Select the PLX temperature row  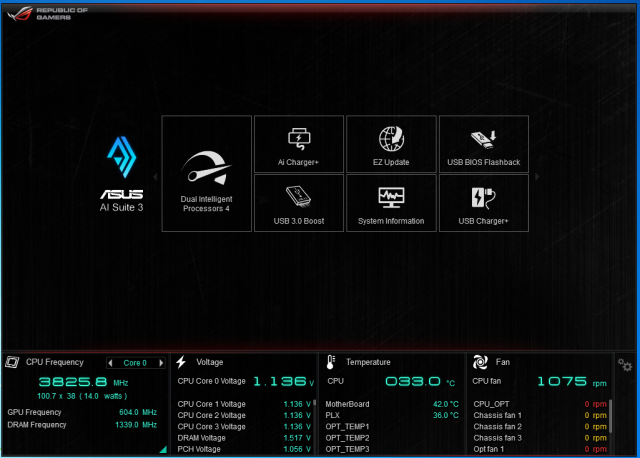[392, 415]
